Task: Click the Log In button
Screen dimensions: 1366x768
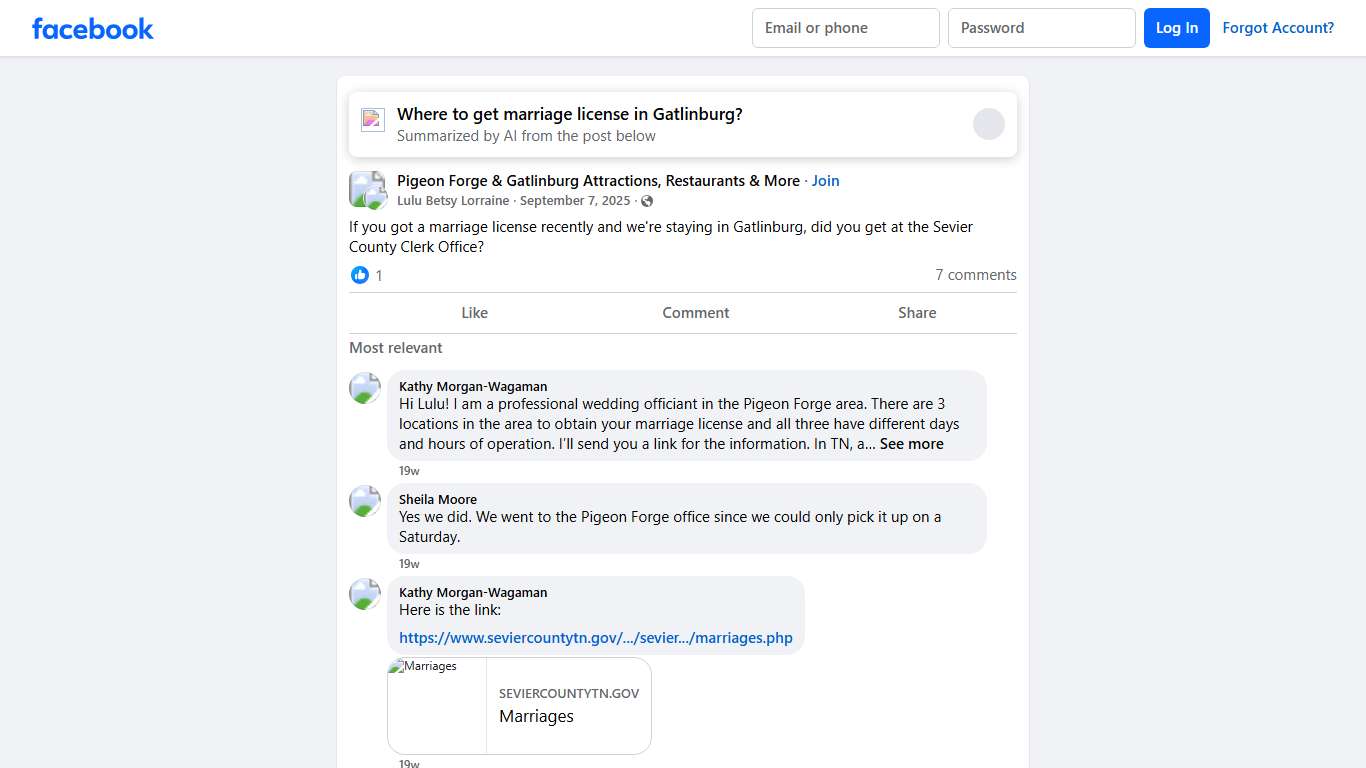Action: (x=1176, y=28)
